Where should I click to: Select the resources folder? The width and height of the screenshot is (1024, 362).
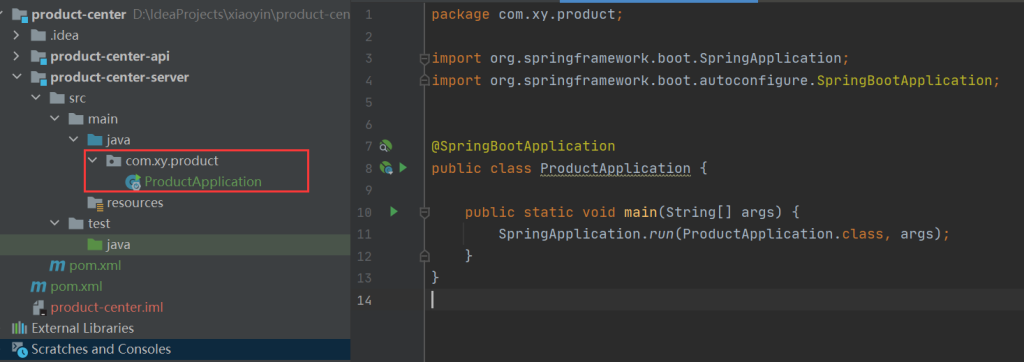125,203
